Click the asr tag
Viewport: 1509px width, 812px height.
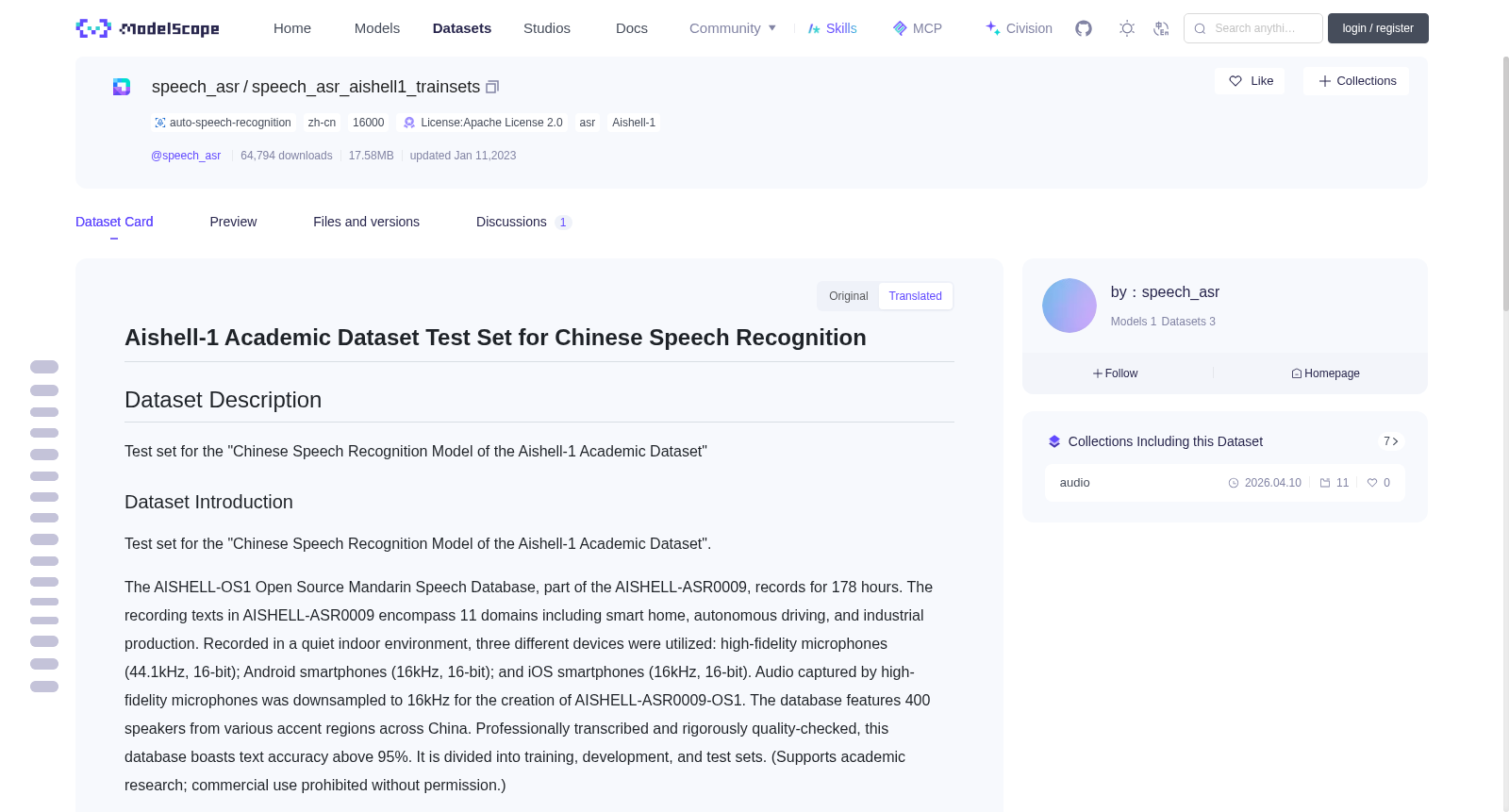588,123
